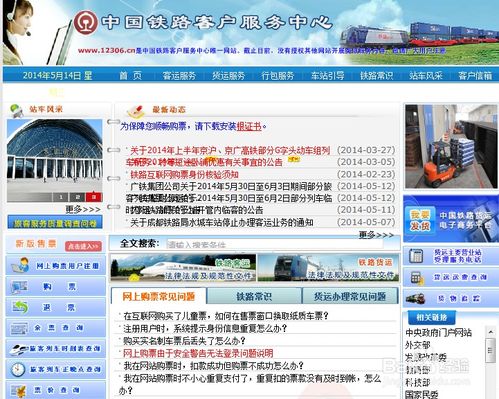The height and width of the screenshot is (399, 499).
Task: Open the 成都铁路局水城车站 notice
Action: click(221, 222)
